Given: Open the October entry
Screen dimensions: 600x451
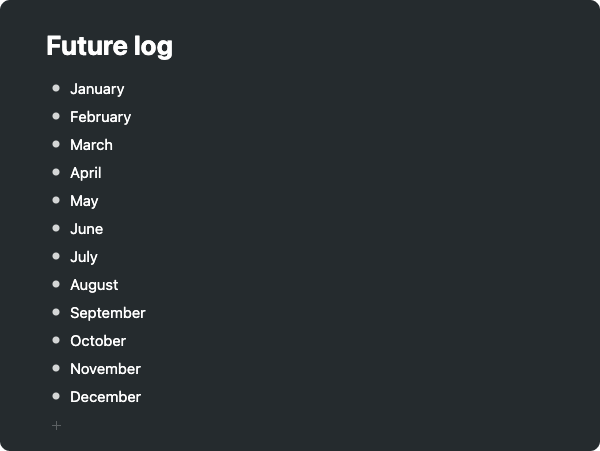Looking at the screenshot, I should (98, 341).
